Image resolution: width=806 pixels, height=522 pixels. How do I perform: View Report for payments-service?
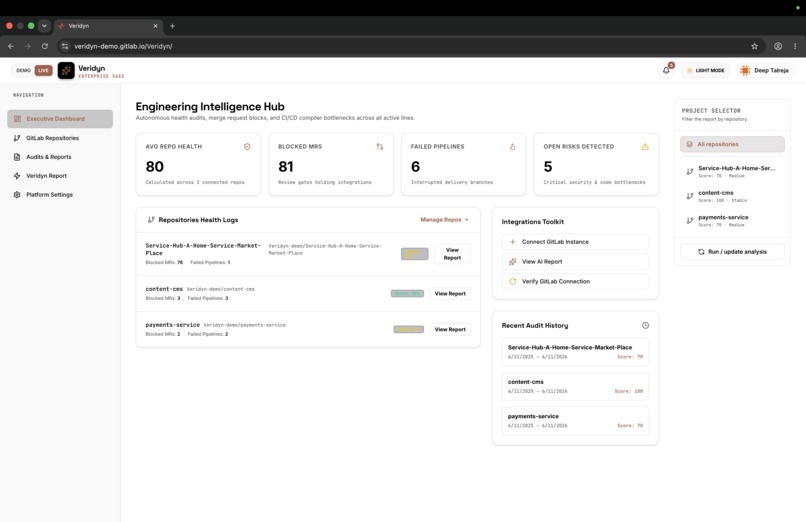tap(450, 329)
